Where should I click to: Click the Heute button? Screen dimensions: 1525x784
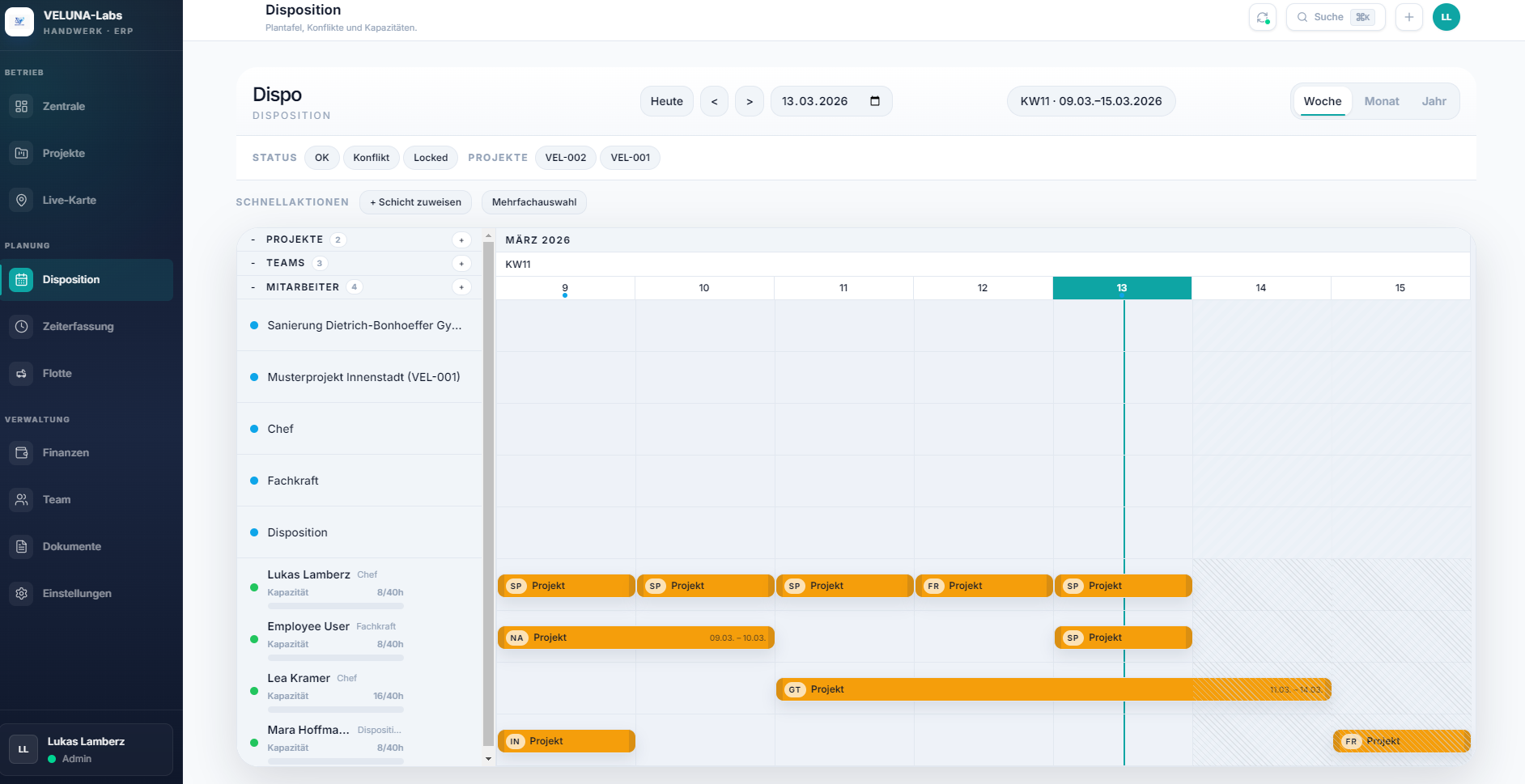coord(666,100)
